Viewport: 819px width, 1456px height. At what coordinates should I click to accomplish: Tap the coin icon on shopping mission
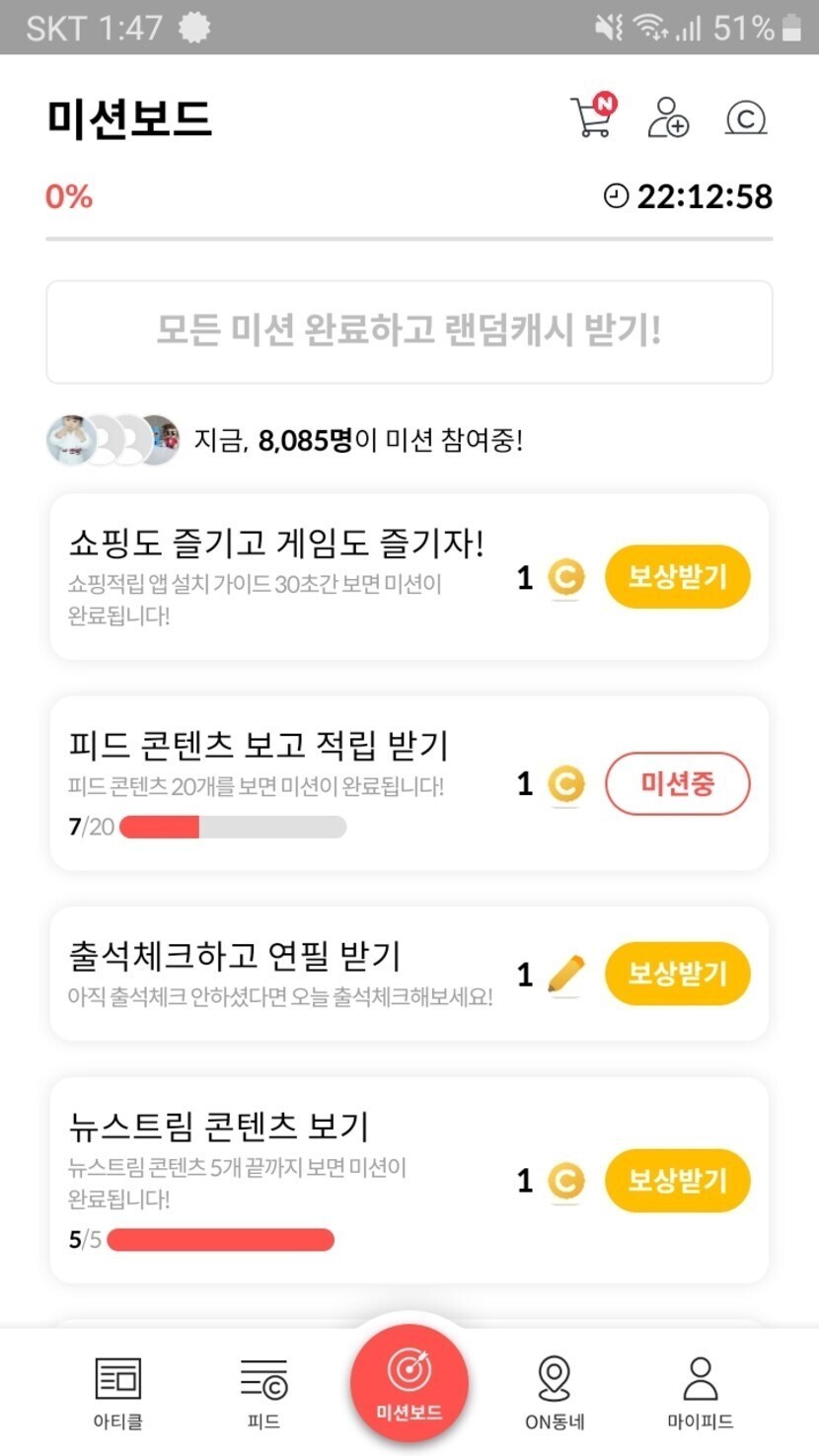(x=565, y=578)
